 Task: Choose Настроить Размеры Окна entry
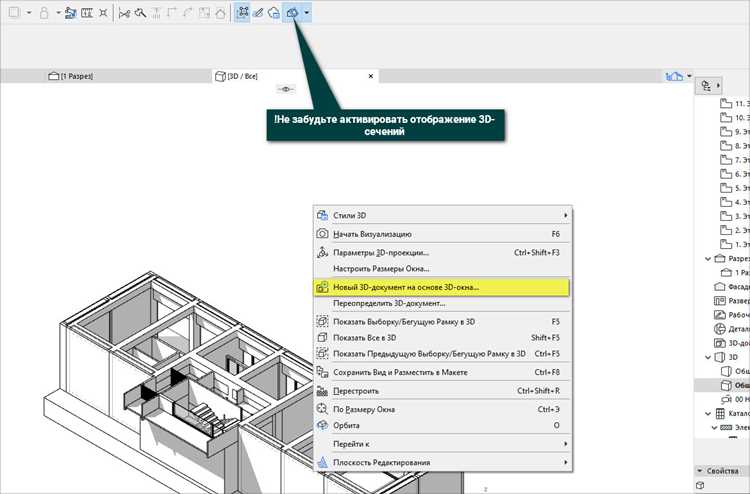click(442, 269)
